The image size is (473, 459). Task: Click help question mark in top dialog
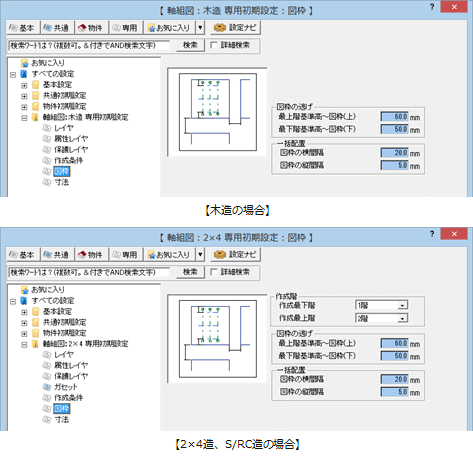pyautogui.click(x=432, y=7)
